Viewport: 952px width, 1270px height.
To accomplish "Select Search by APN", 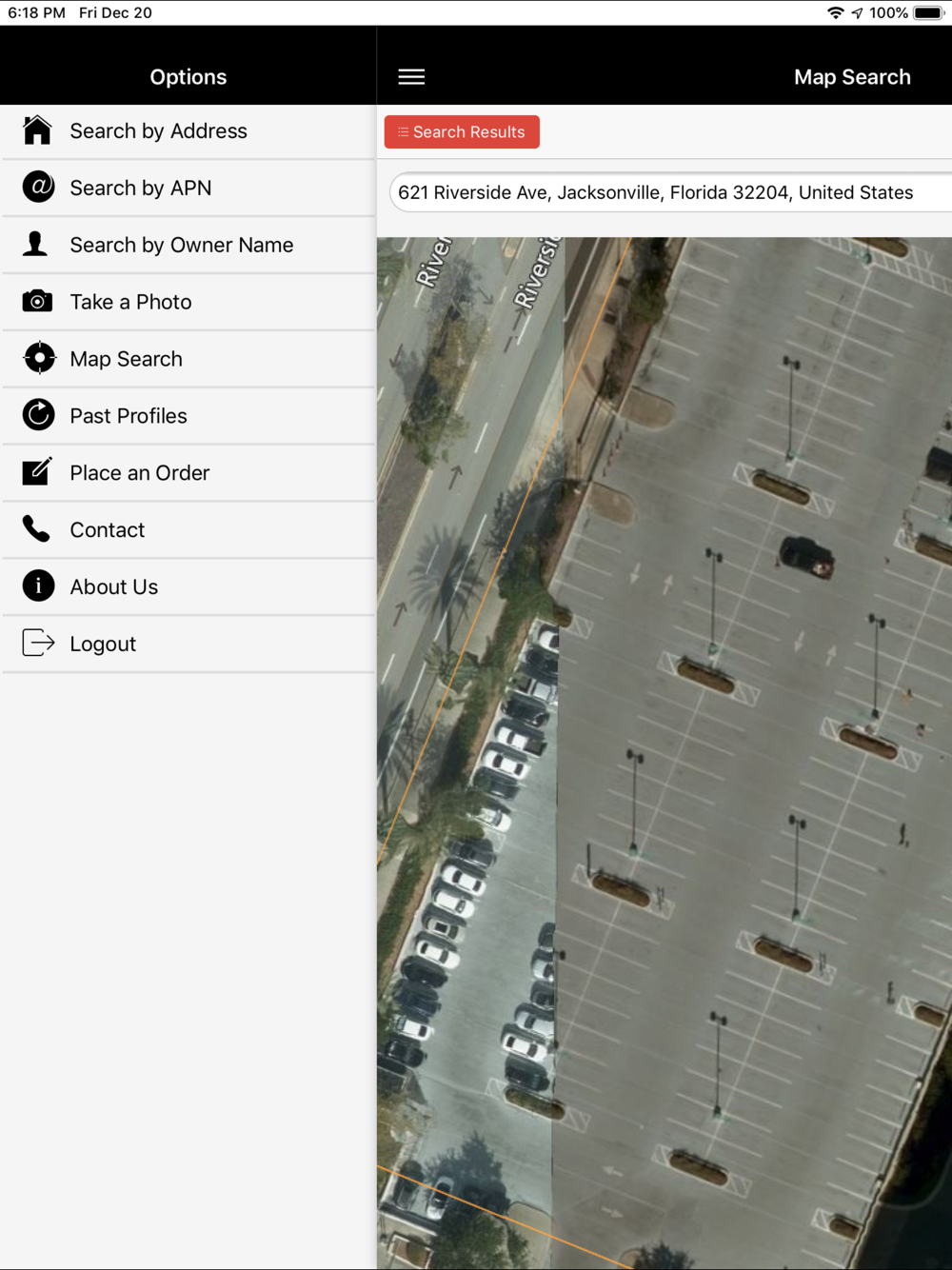I will pos(188,189).
